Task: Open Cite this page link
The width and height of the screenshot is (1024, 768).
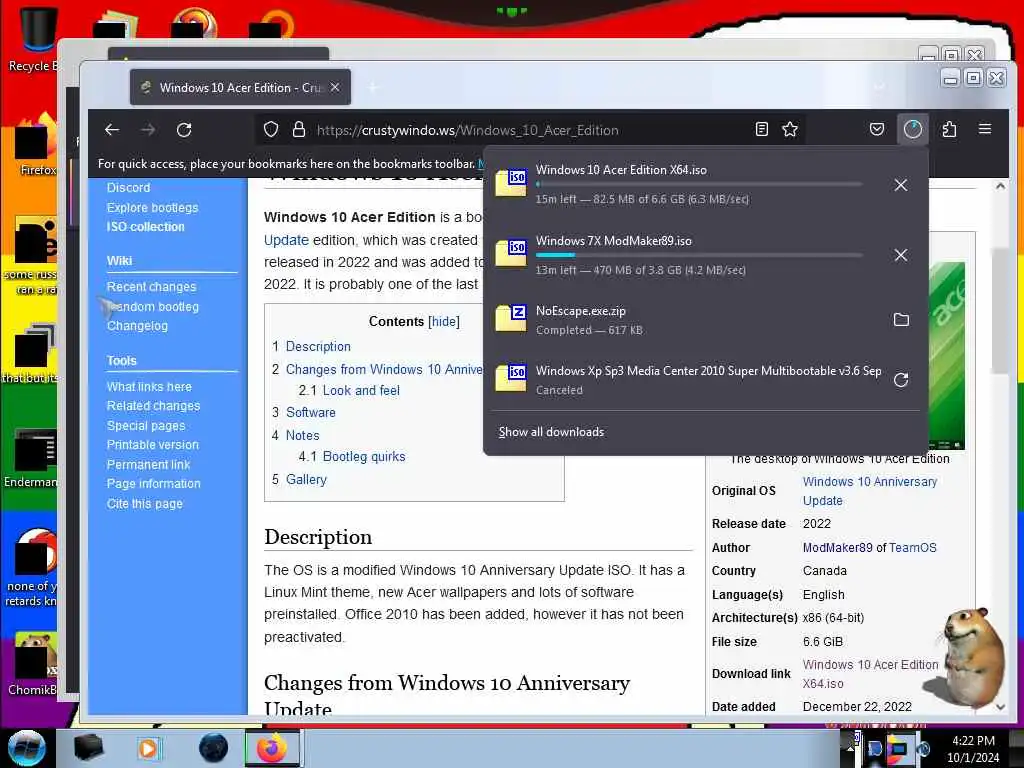Action: 144,504
